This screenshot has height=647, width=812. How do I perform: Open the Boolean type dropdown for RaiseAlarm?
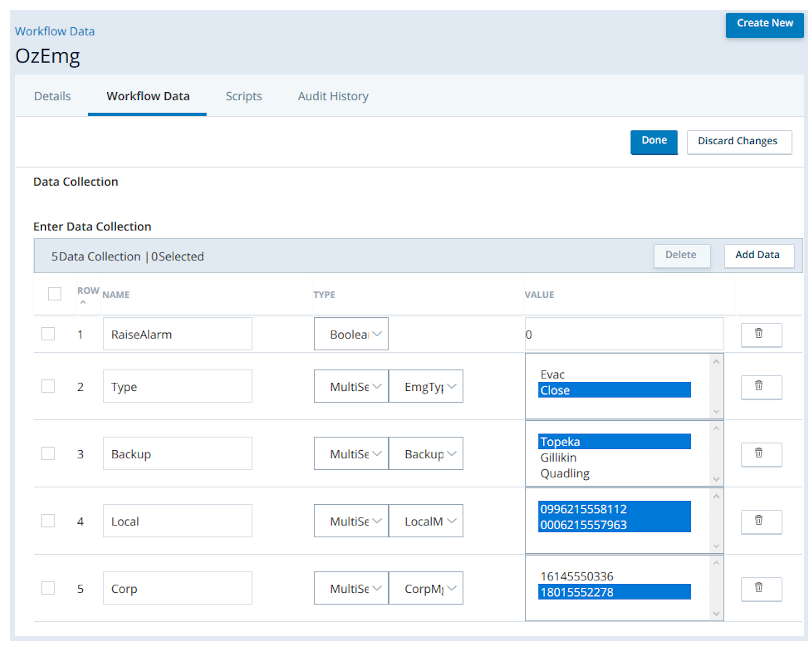(x=351, y=334)
